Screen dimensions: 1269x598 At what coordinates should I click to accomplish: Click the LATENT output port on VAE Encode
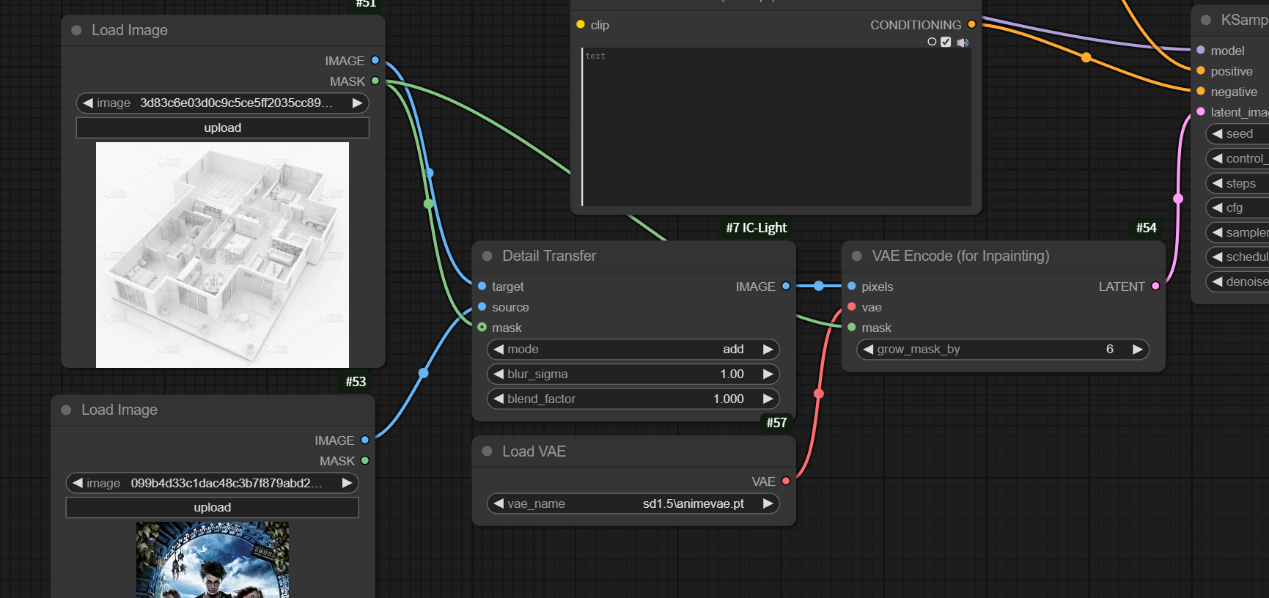coord(1156,287)
